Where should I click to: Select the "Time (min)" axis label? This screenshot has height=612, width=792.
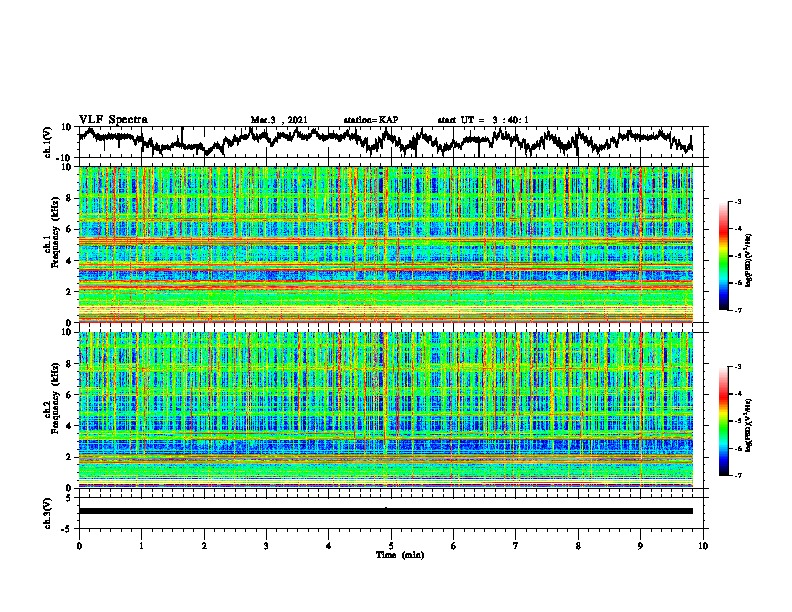coord(400,555)
